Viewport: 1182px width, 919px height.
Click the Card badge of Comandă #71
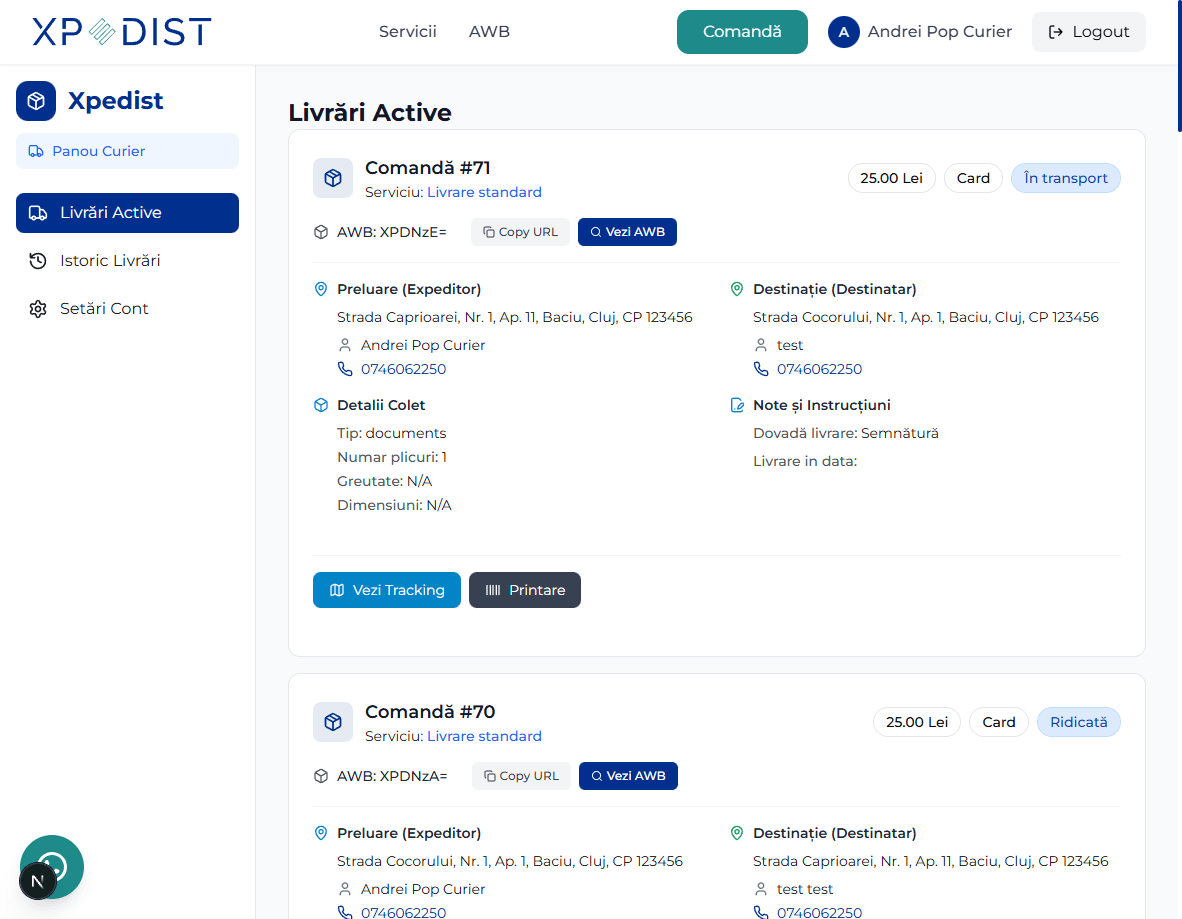pos(973,178)
